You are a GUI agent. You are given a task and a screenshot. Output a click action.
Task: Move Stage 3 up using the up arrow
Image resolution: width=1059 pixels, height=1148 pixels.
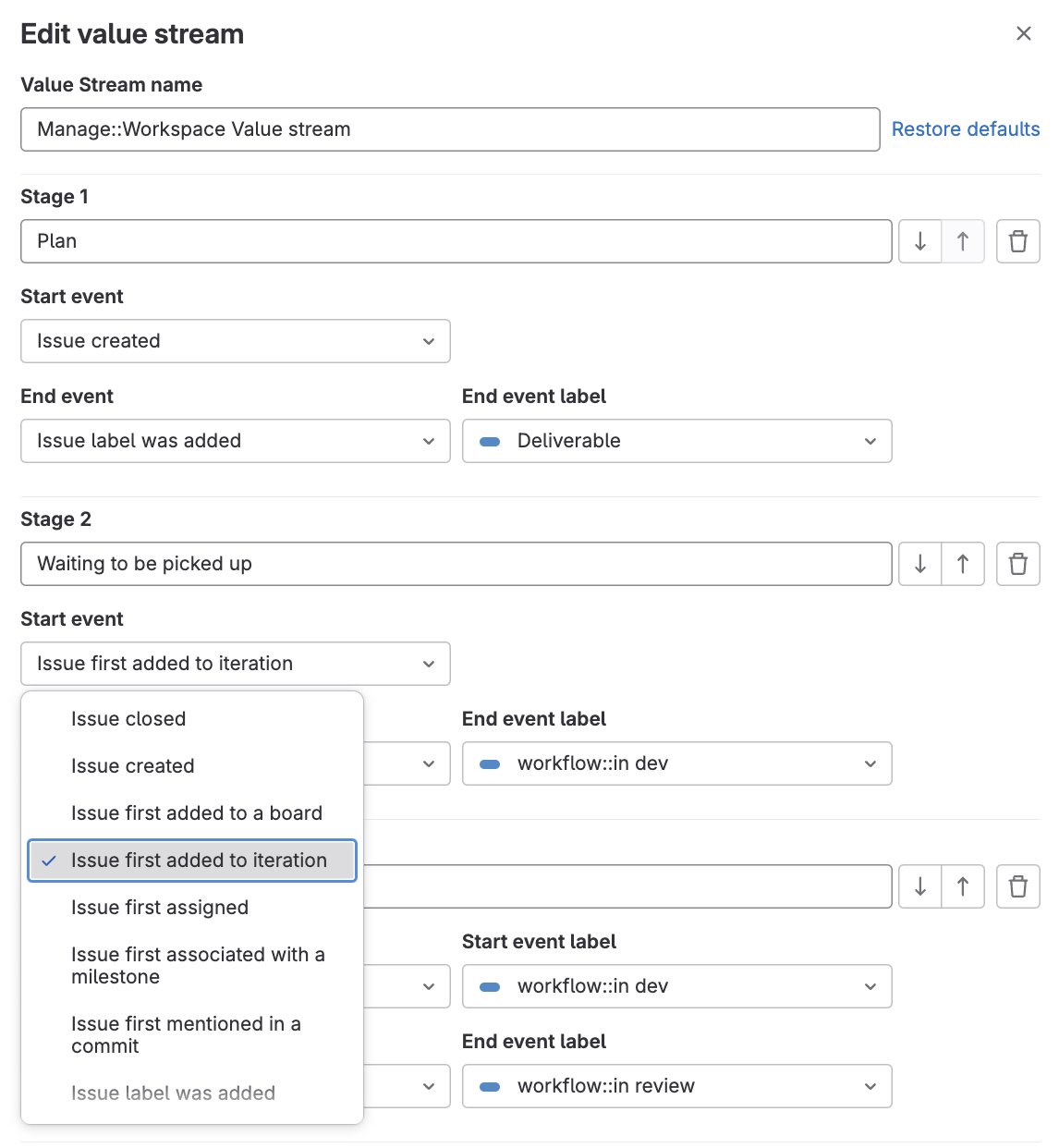click(963, 886)
